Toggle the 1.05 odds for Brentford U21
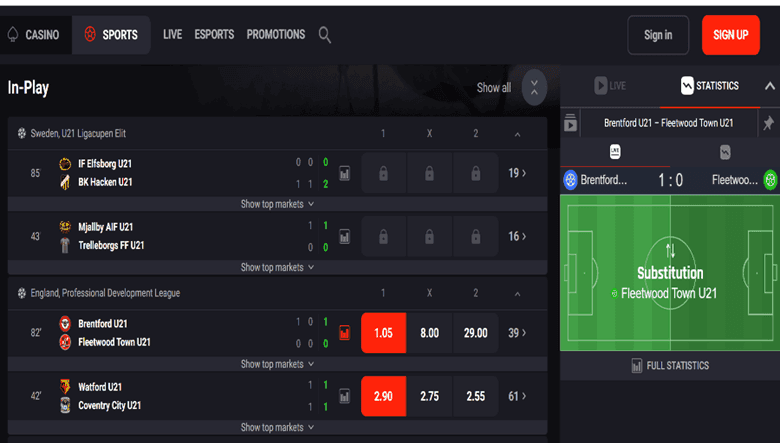This screenshot has width=780, height=443. (383, 333)
